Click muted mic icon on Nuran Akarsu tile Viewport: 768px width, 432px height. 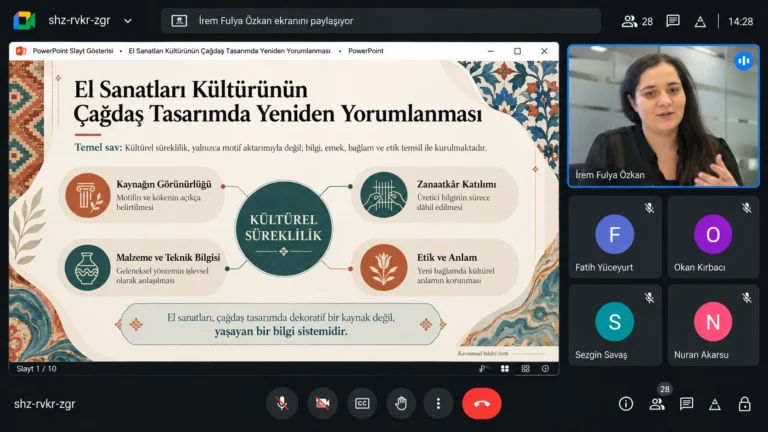coord(746,297)
